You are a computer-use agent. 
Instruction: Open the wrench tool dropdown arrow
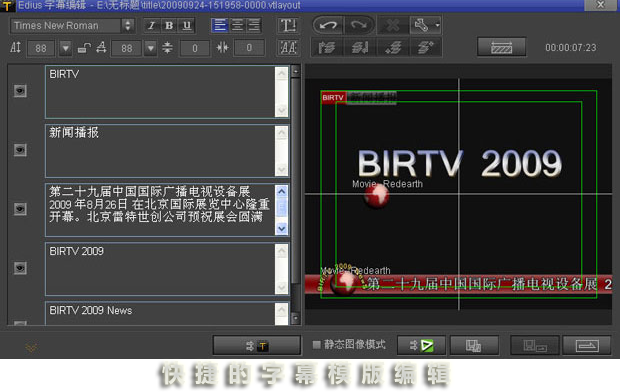coord(437,25)
